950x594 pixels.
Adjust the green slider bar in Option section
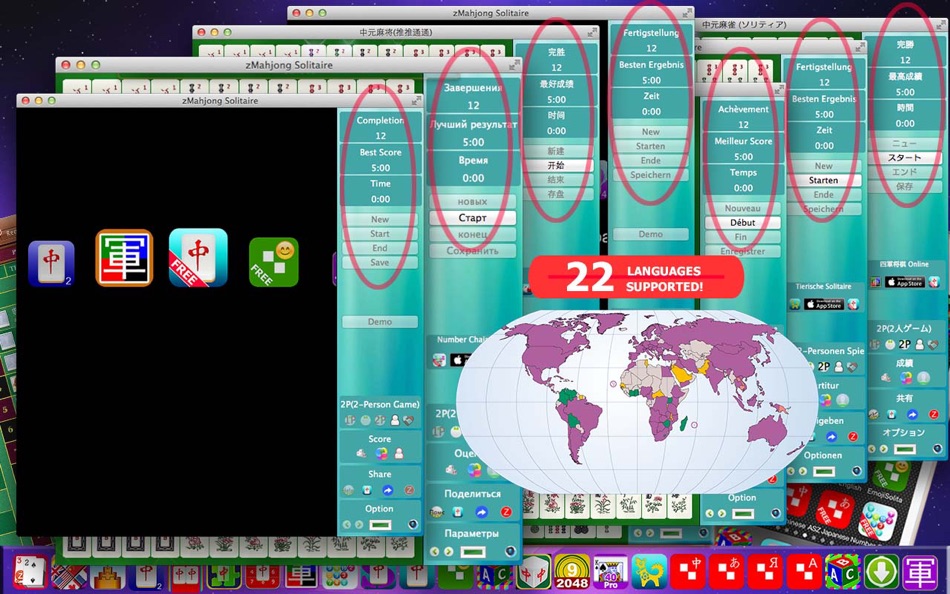(381, 524)
